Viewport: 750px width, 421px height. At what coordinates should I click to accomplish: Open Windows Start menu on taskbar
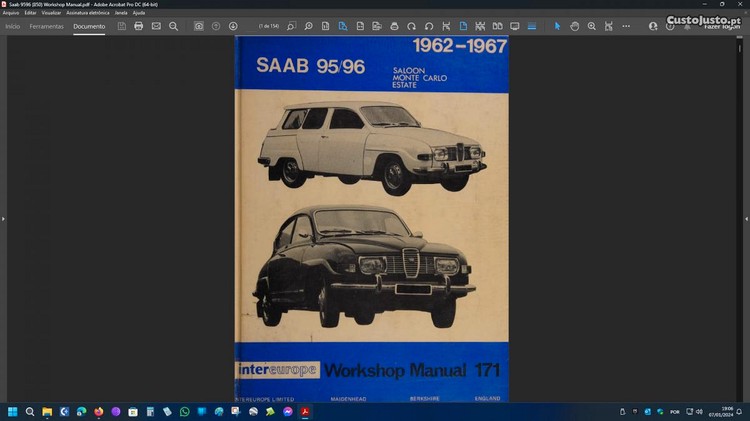click(x=13, y=411)
